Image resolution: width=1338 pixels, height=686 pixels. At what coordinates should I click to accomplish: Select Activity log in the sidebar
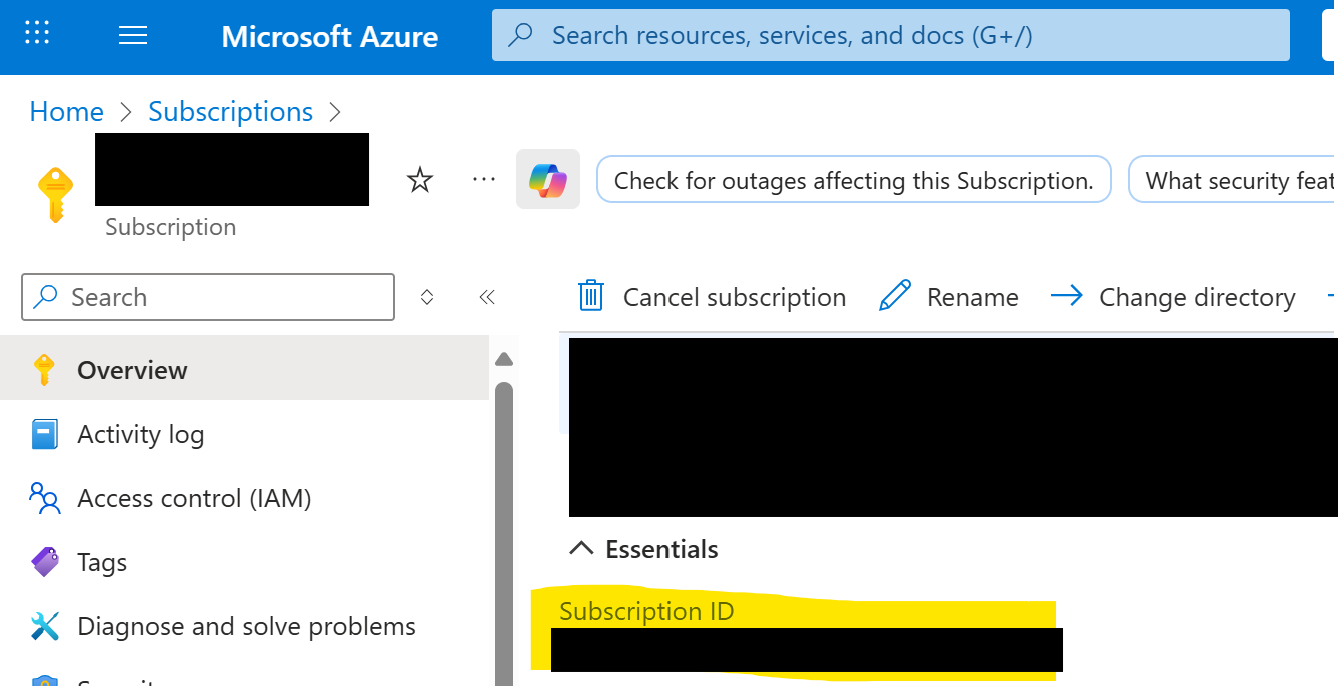pyautogui.click(x=141, y=433)
